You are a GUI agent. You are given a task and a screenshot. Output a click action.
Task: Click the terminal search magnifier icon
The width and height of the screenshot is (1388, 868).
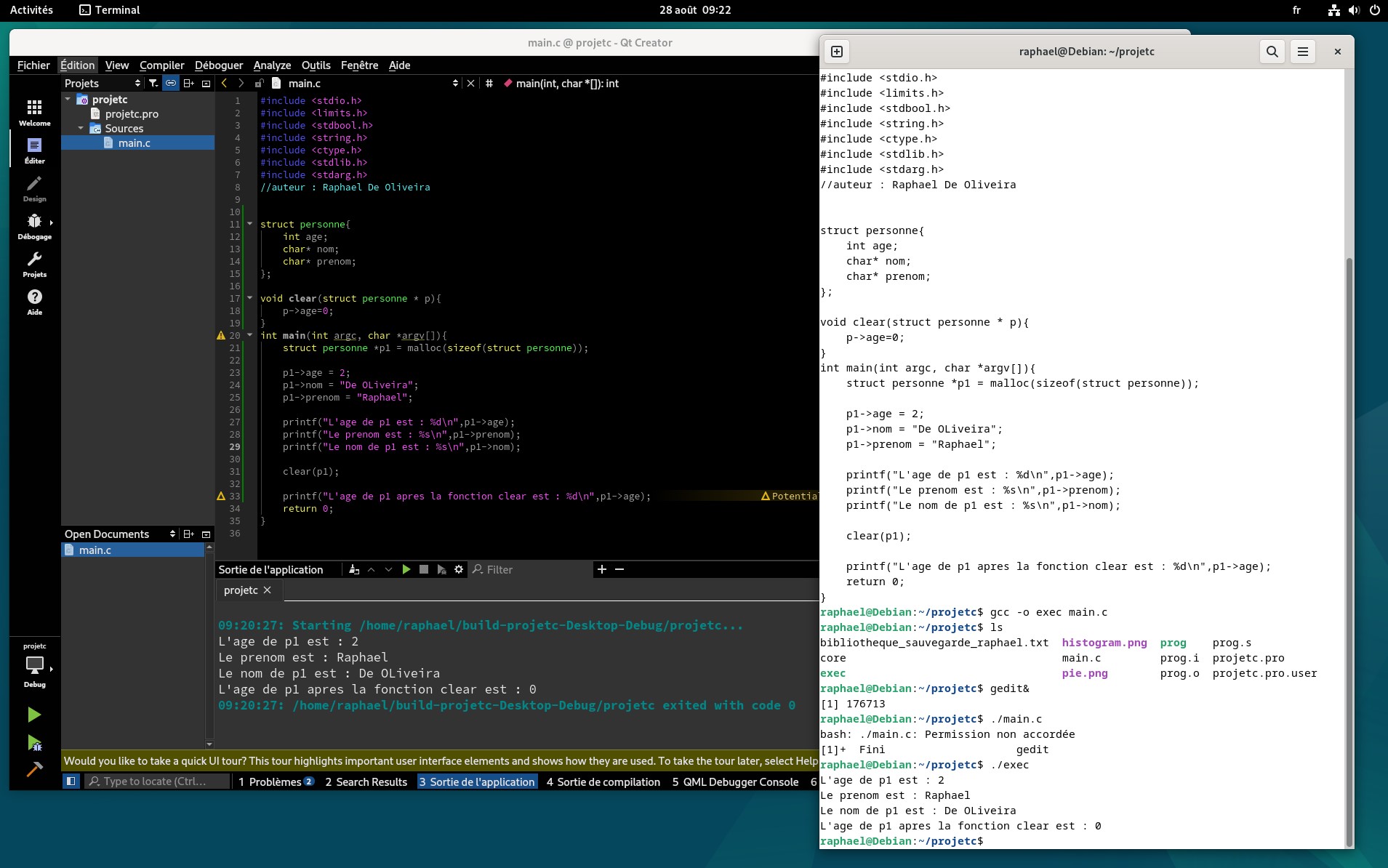pyautogui.click(x=1272, y=52)
